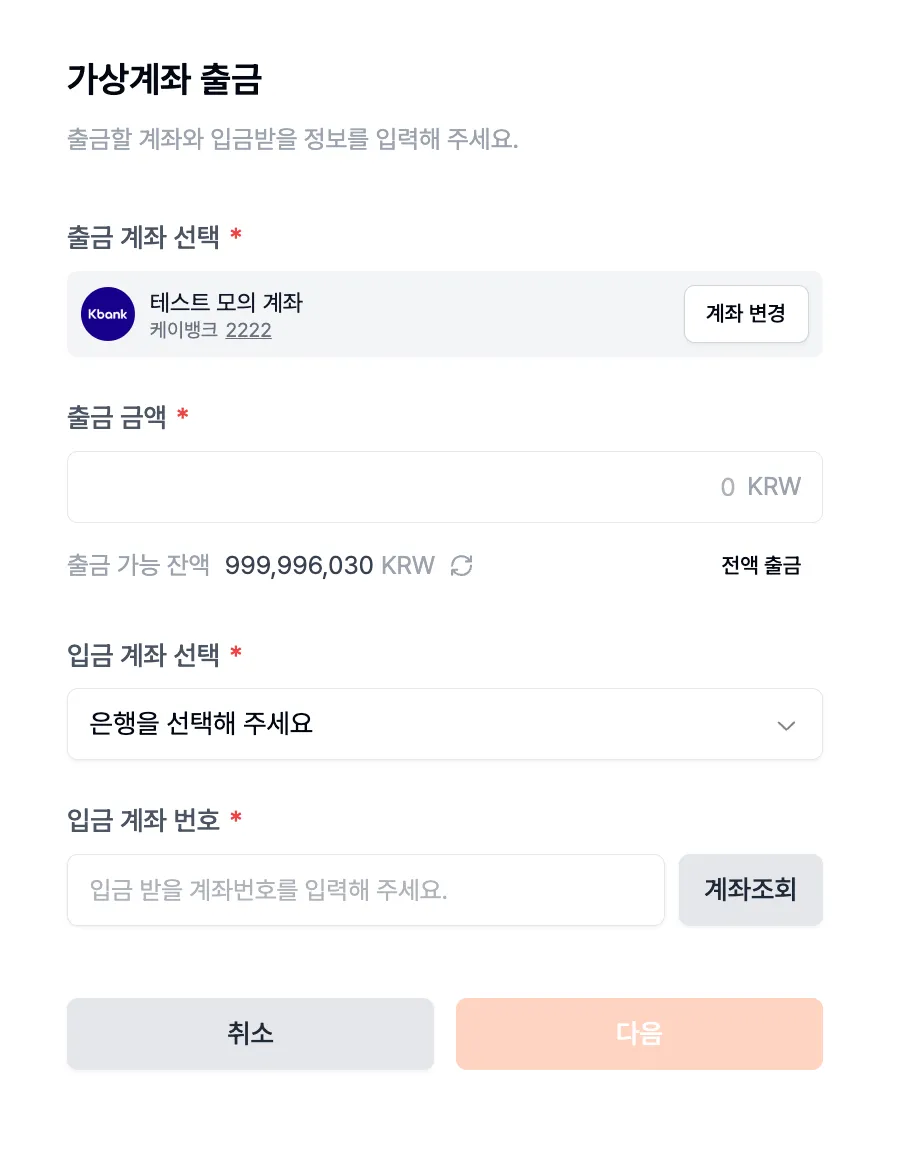
Task: Click the 999,996,030 available balance amount
Action: pos(299,566)
